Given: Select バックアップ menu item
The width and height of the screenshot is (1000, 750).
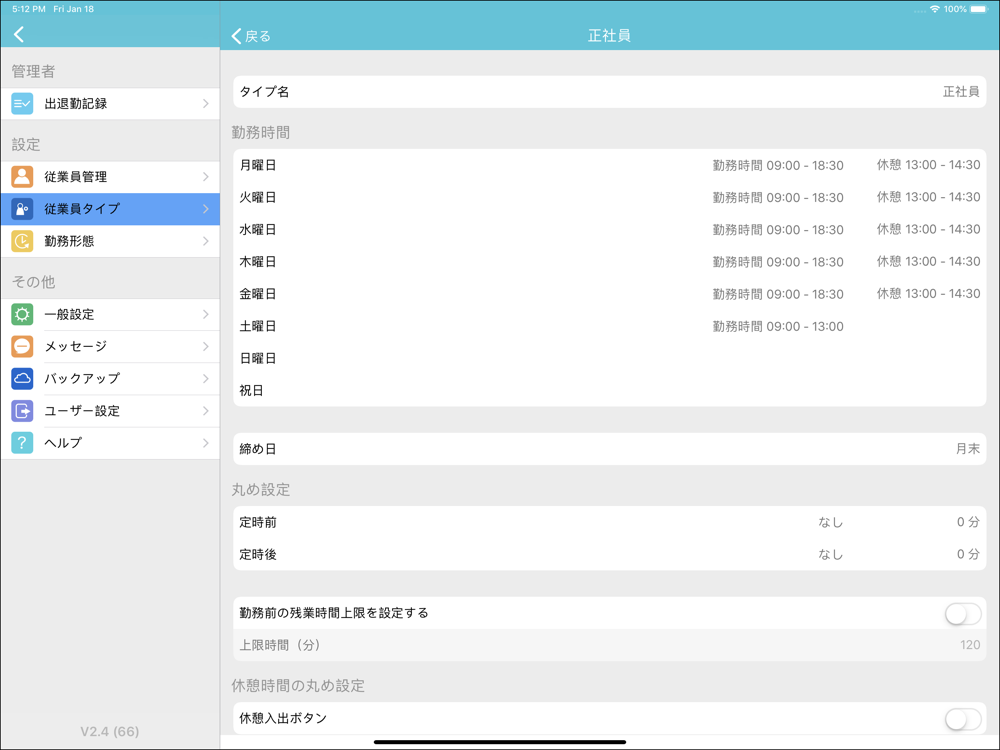Looking at the screenshot, I should (x=110, y=378).
